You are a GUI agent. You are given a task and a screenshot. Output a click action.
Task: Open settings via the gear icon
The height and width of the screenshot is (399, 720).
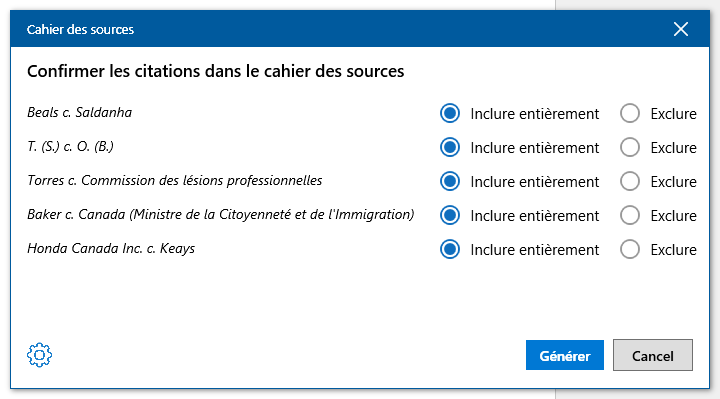[x=39, y=355]
